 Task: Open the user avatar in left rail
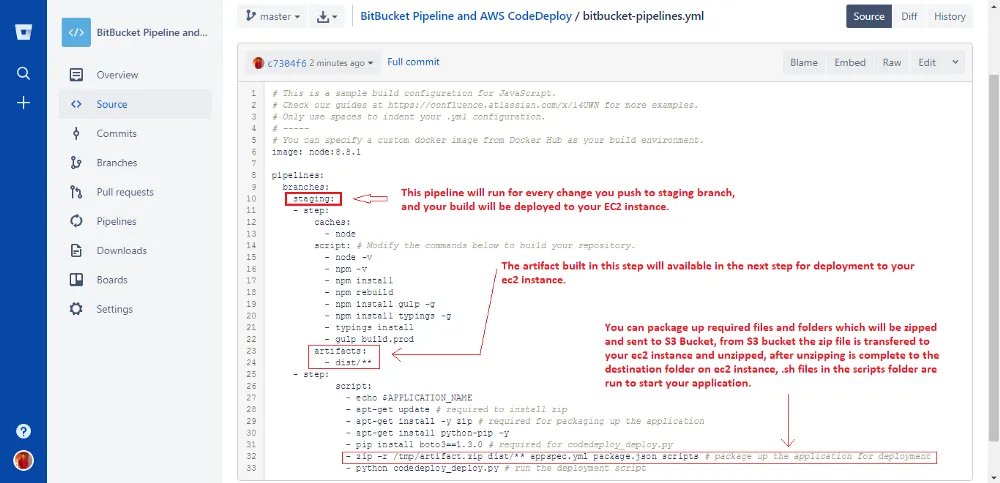pos(24,460)
